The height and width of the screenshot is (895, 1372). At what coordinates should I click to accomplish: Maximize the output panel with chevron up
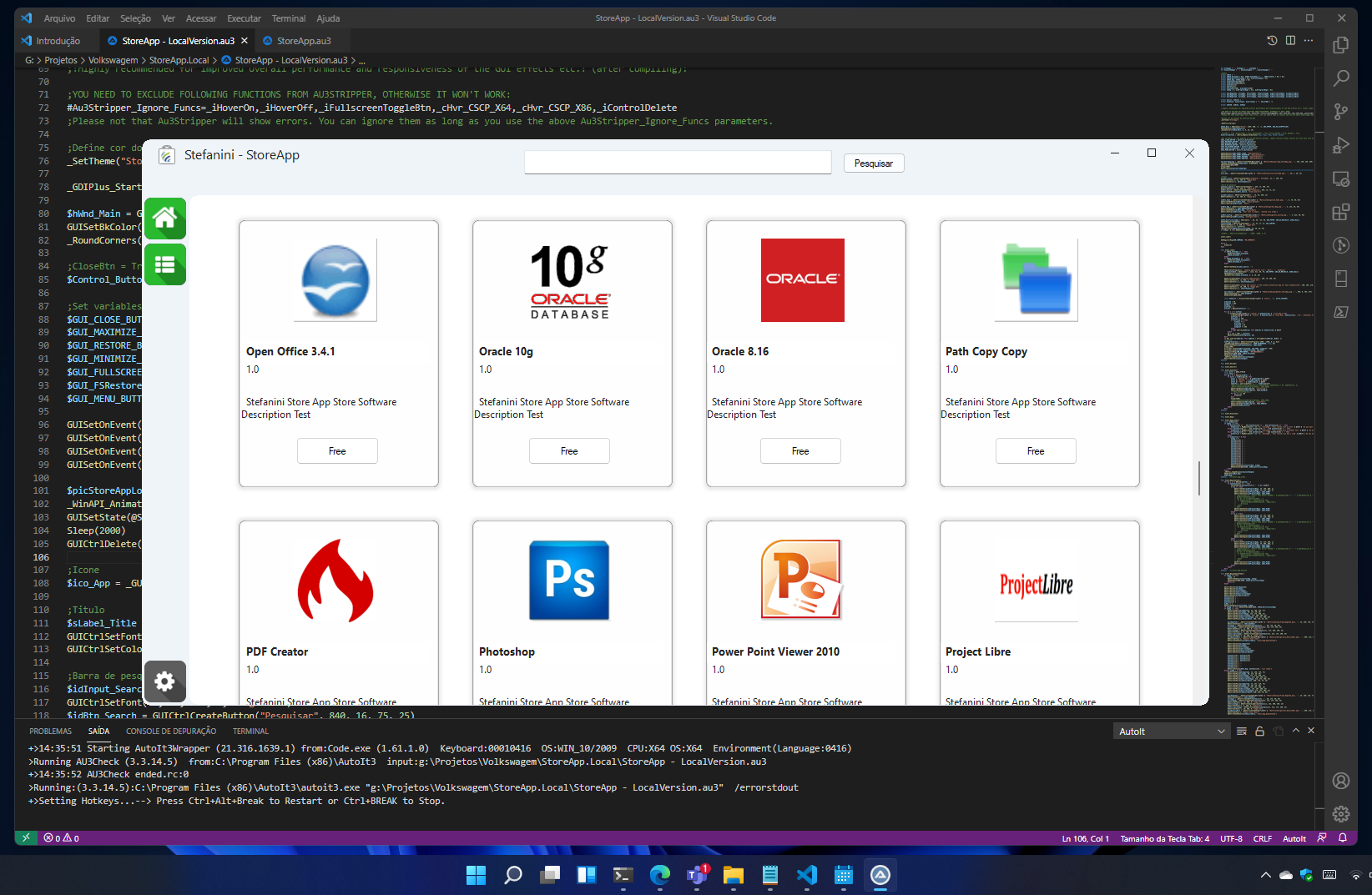coord(1296,731)
